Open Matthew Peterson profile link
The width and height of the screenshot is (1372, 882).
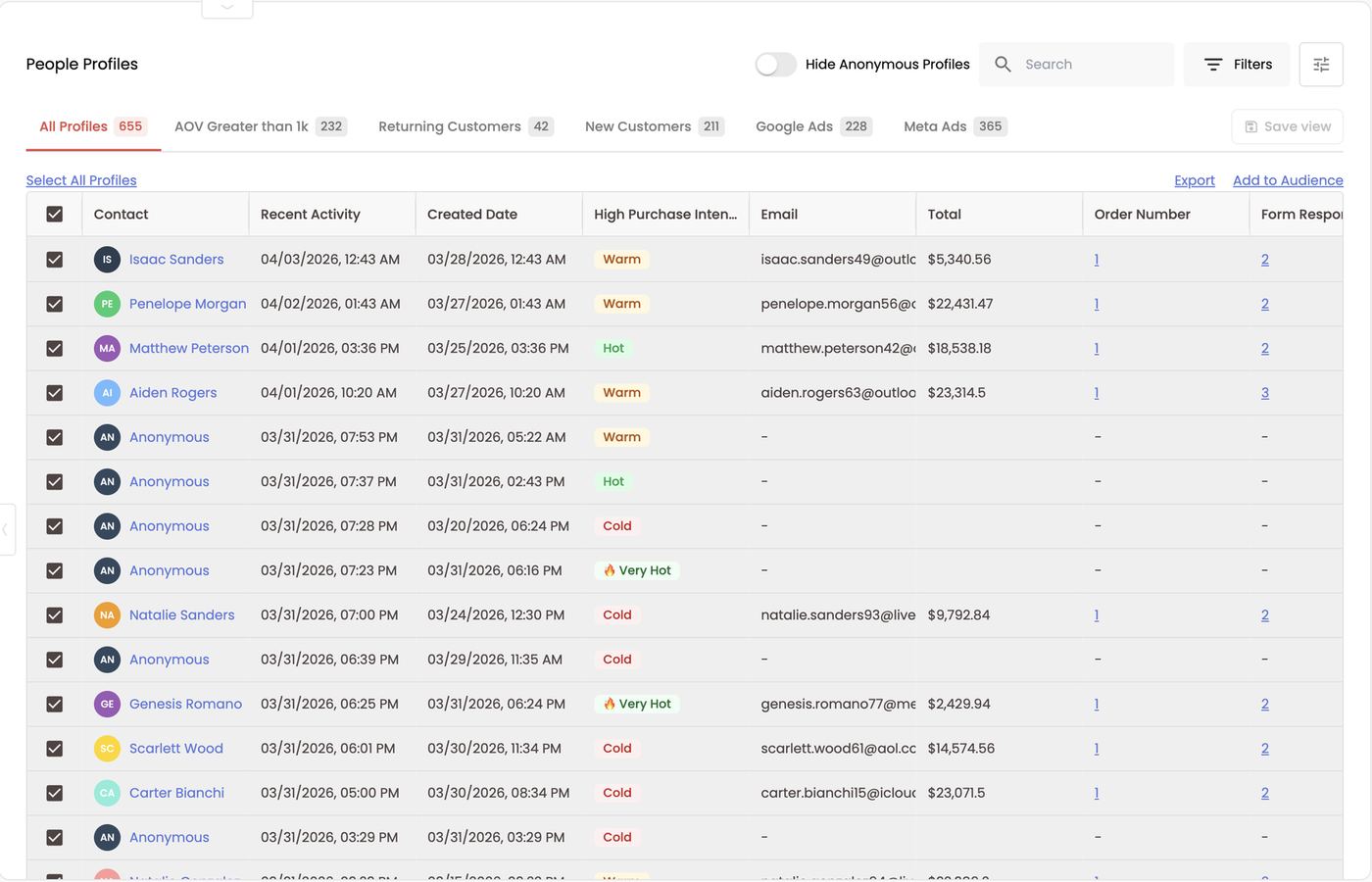189,348
